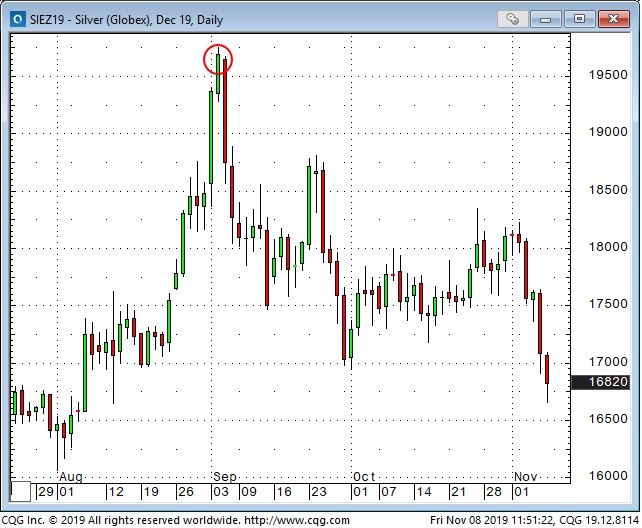
Task: Click the date label 29 on time axis
Action: click(x=46, y=492)
